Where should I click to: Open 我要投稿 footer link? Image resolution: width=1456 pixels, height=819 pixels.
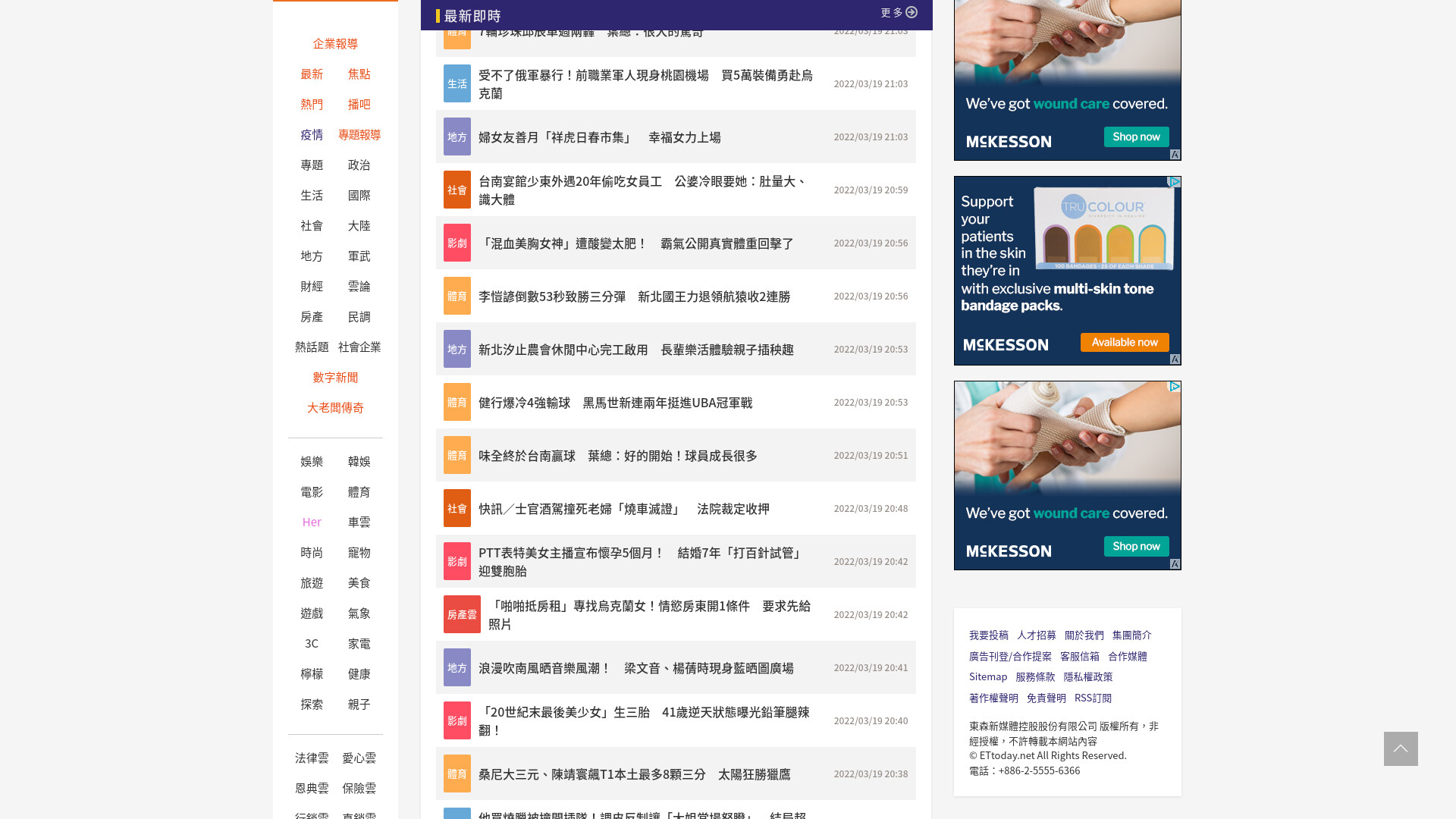click(x=989, y=635)
